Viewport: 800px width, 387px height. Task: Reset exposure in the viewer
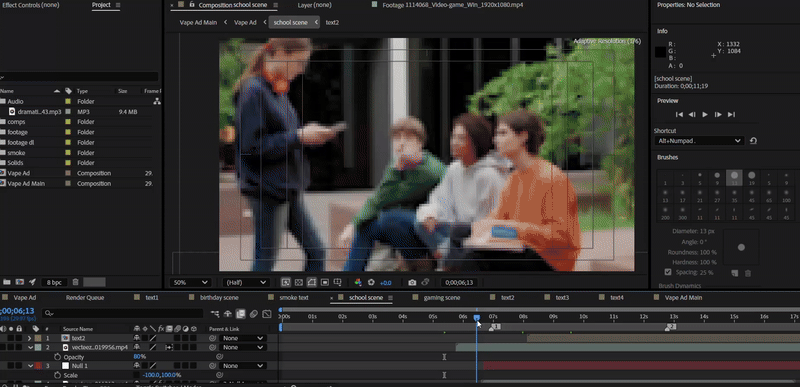click(x=371, y=282)
